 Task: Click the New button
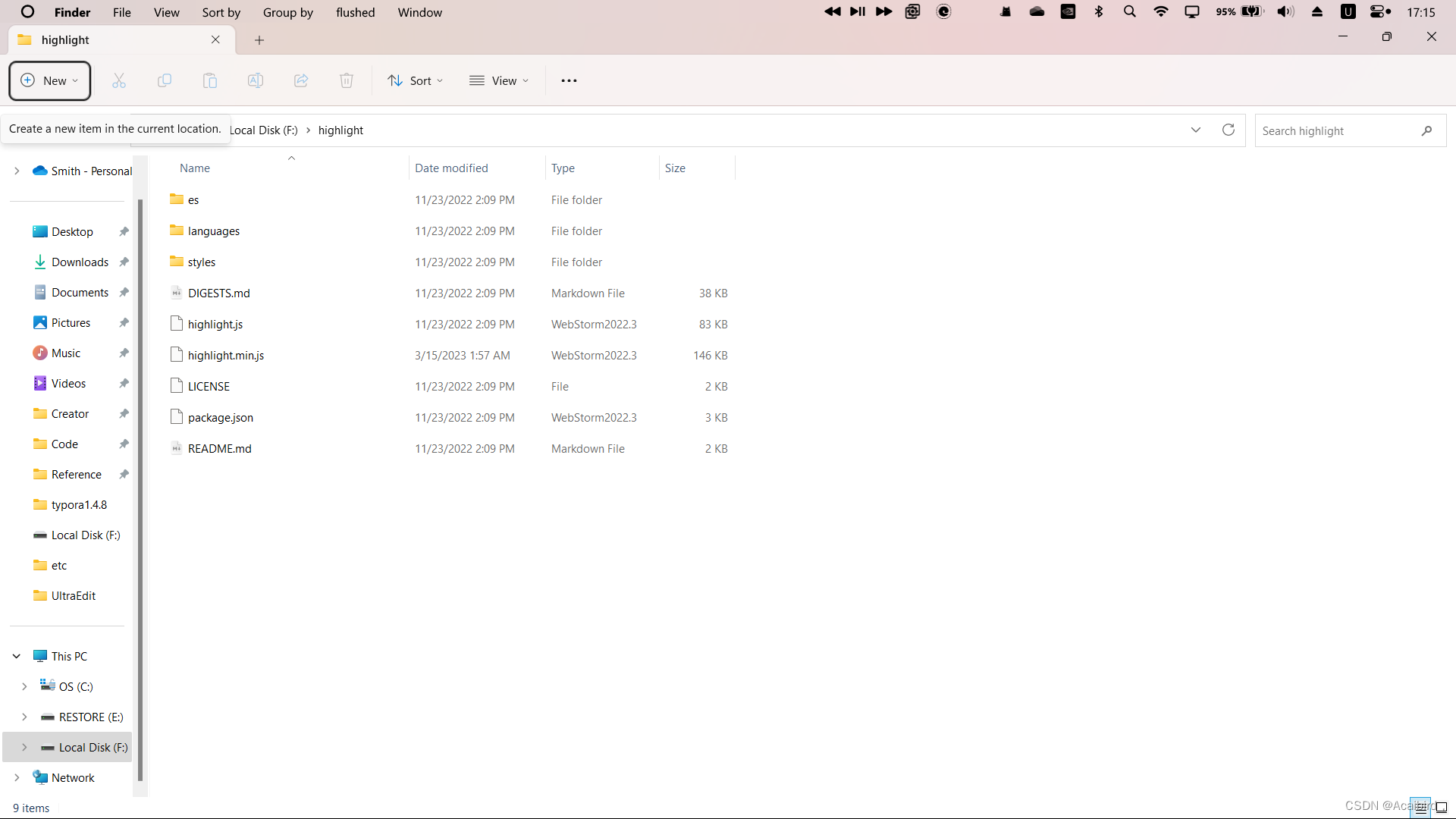coord(50,80)
